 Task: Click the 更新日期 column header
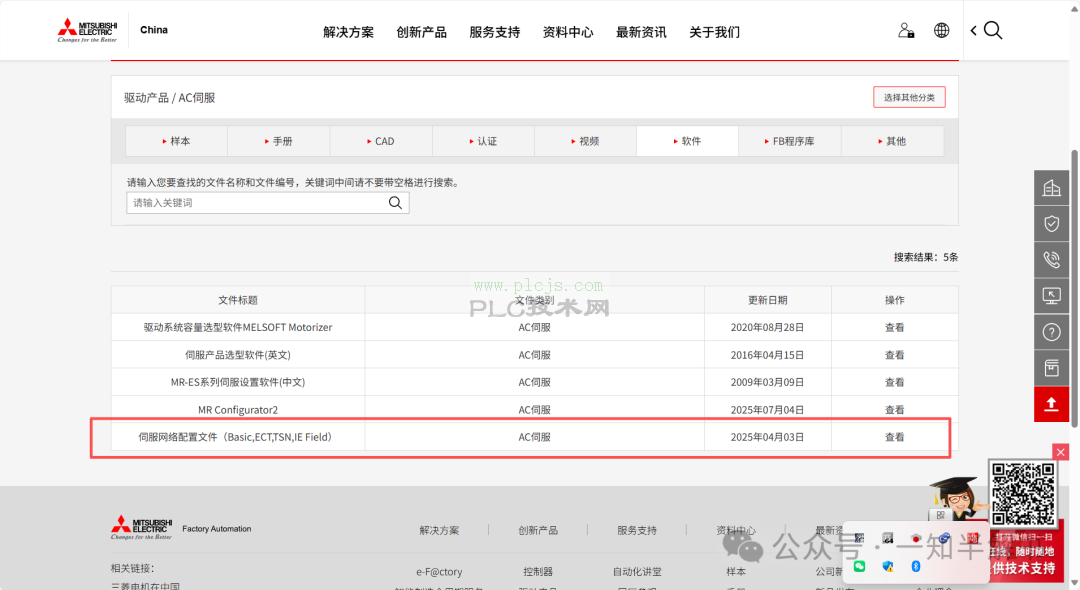coord(767,300)
